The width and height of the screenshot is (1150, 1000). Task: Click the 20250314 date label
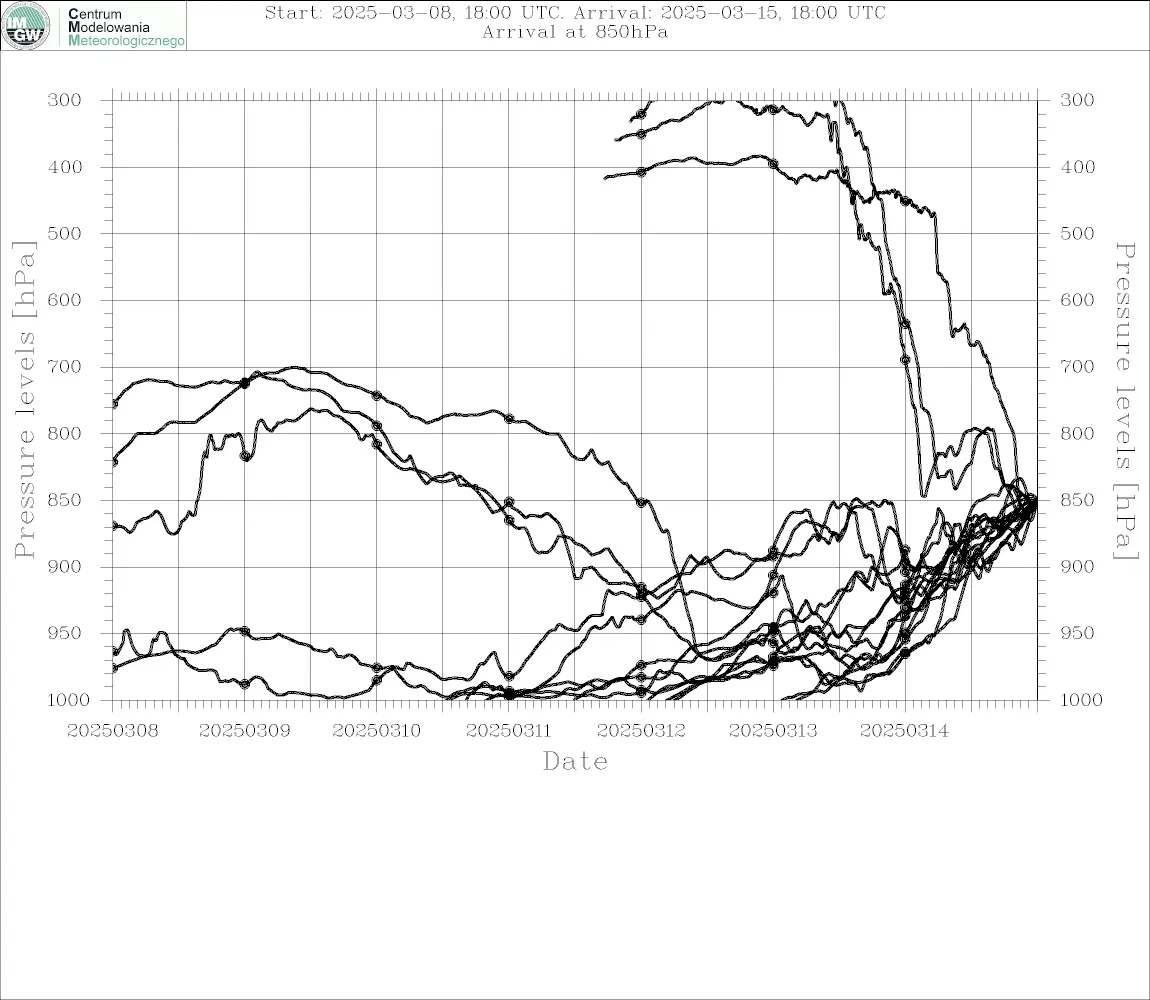point(905,731)
